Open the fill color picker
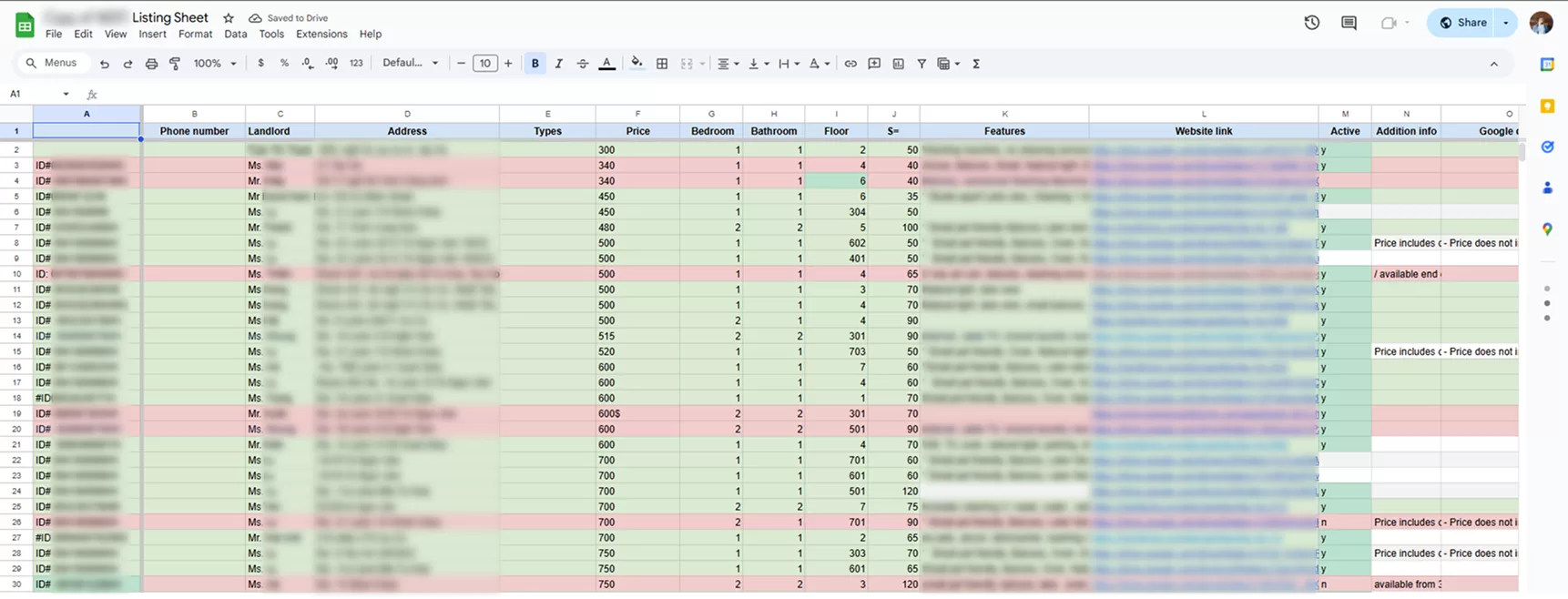Screen dimensions: 1568x599 [636, 64]
